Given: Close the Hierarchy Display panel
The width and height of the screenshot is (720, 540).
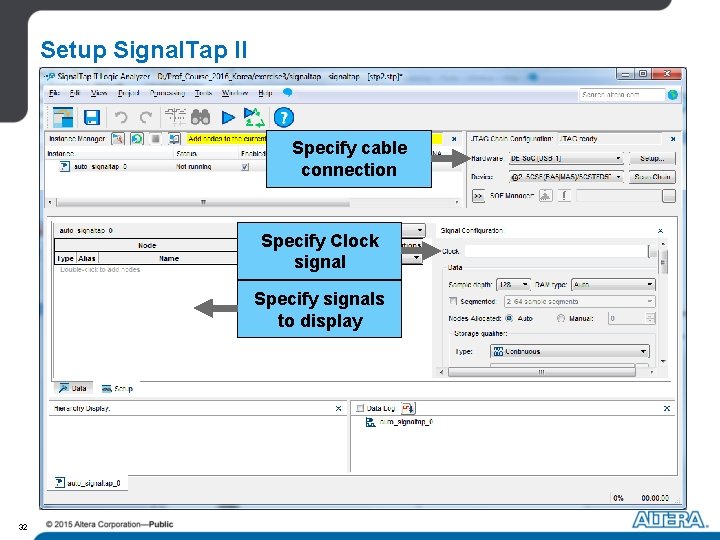Looking at the screenshot, I should click(x=338, y=408).
